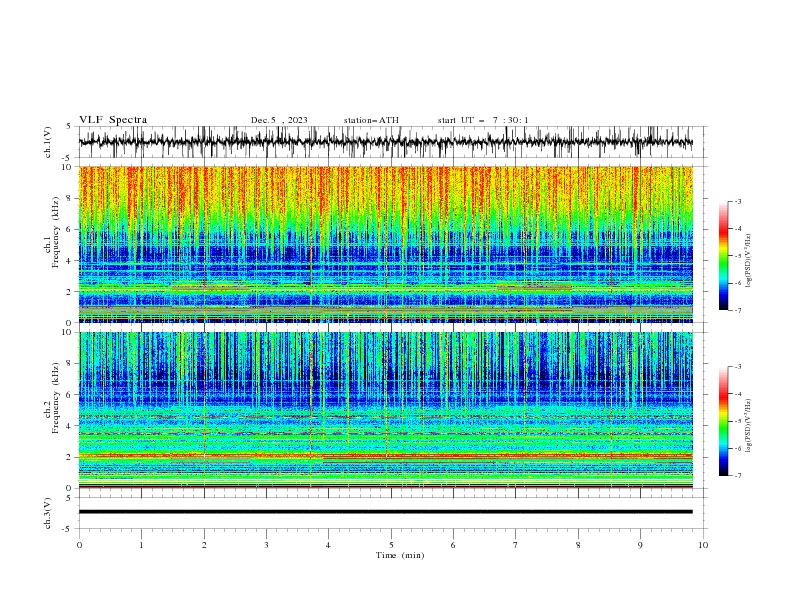Viewport: 792px width, 612px height.
Task: Click the "ch.1(V)" axis label
Action: (48, 142)
